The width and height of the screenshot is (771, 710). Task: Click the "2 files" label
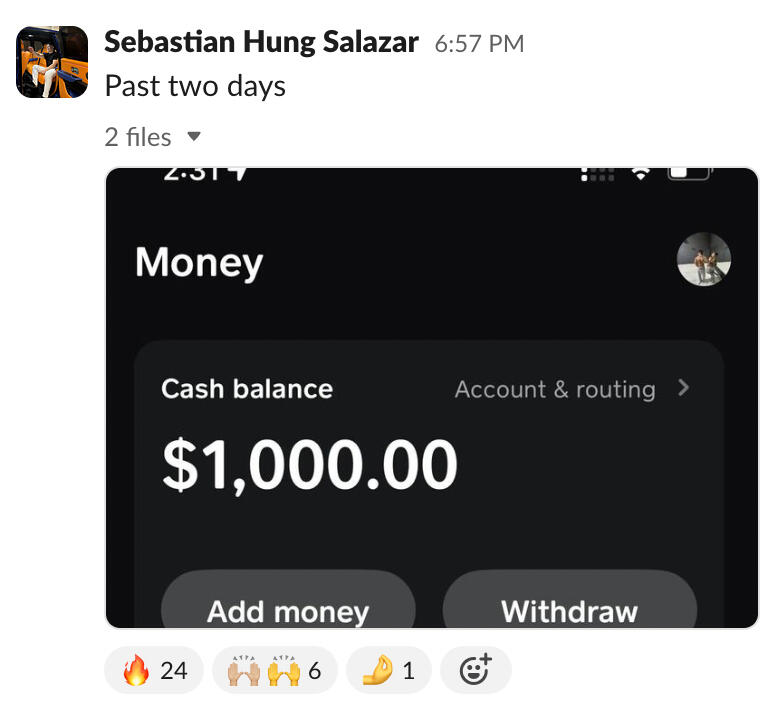(x=138, y=136)
